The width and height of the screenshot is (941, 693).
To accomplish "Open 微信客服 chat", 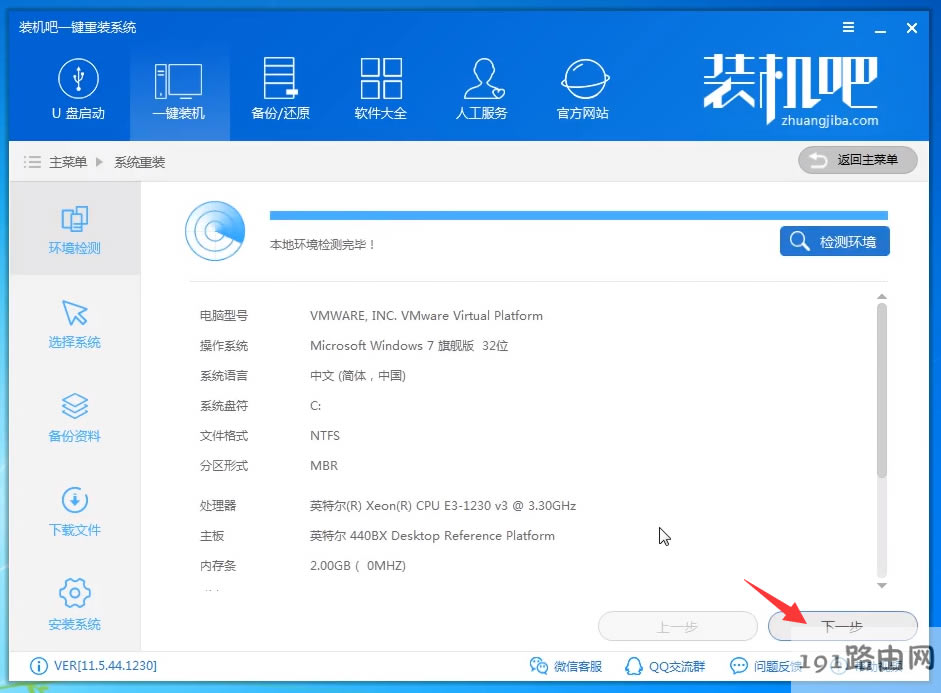I will click(x=566, y=665).
